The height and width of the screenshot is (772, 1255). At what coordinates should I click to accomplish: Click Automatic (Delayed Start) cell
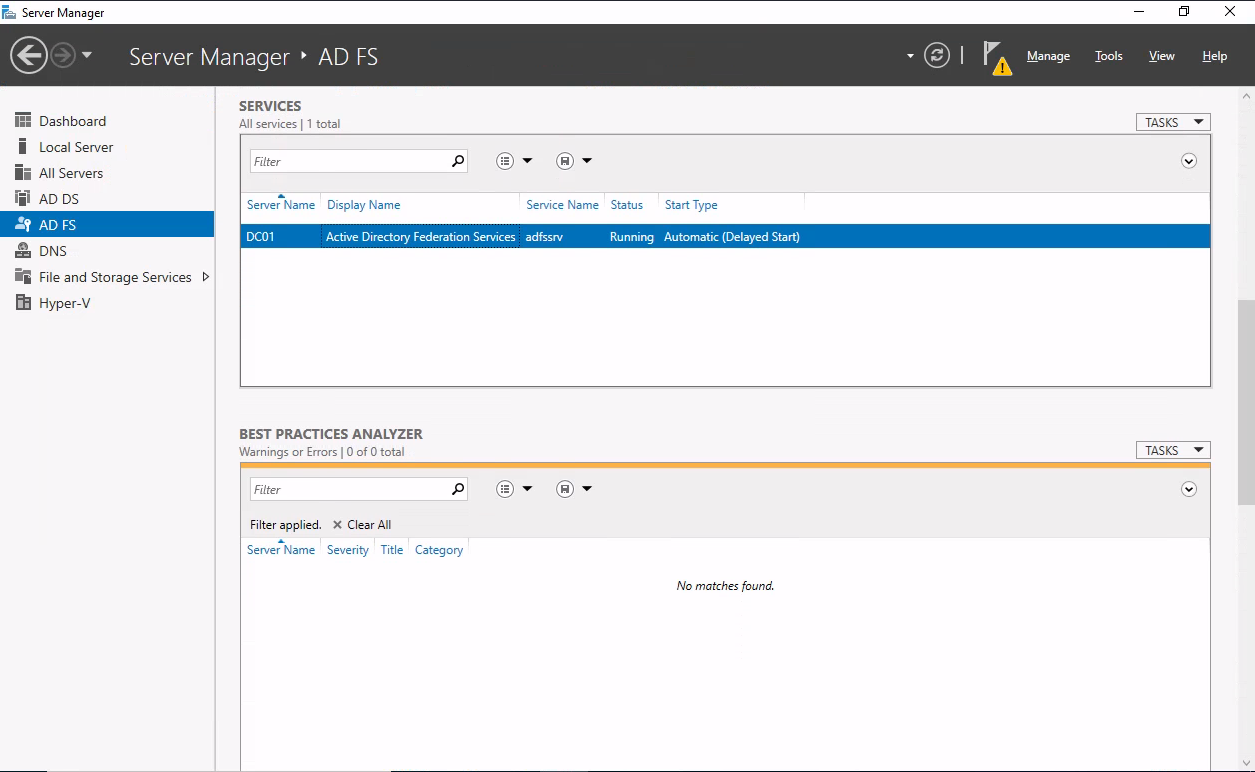[732, 237]
